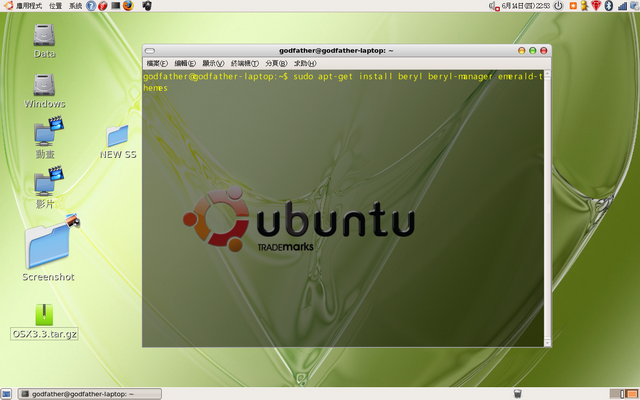This screenshot has width=640, height=400.
Task: Click the rightmost tray icon after the signal bars
Action: coord(634,6)
